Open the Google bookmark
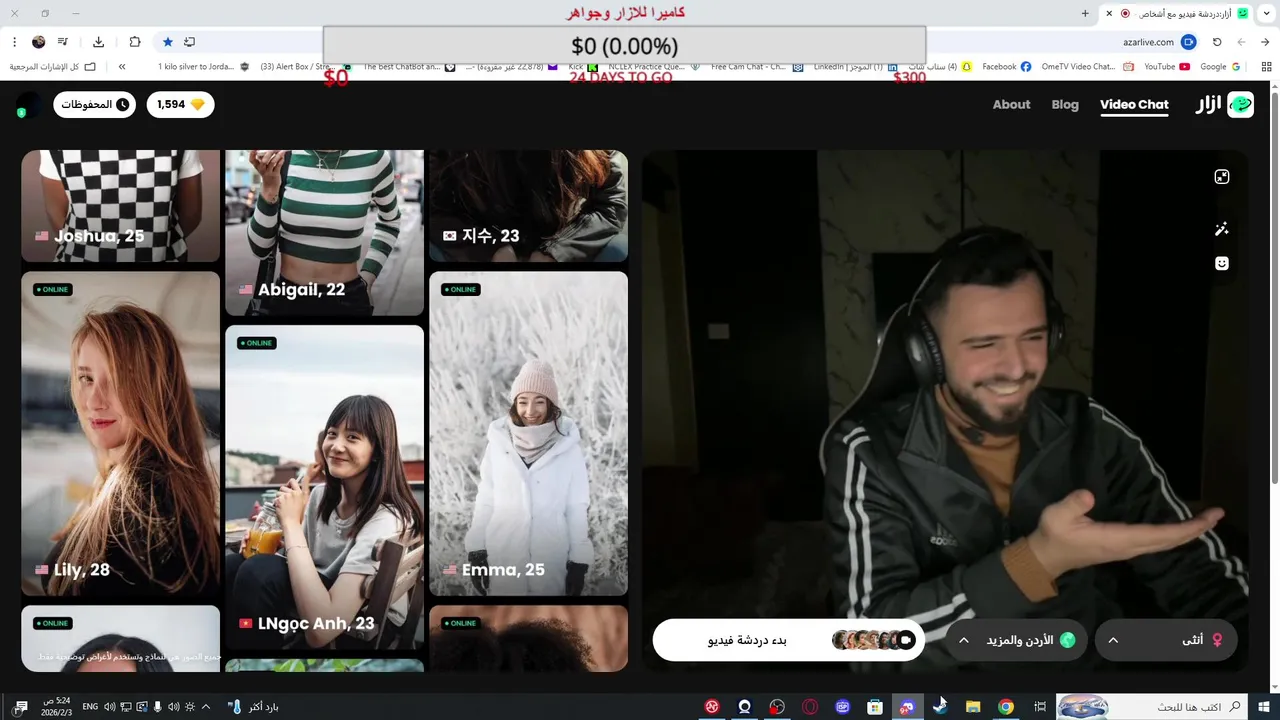 click(1220, 67)
